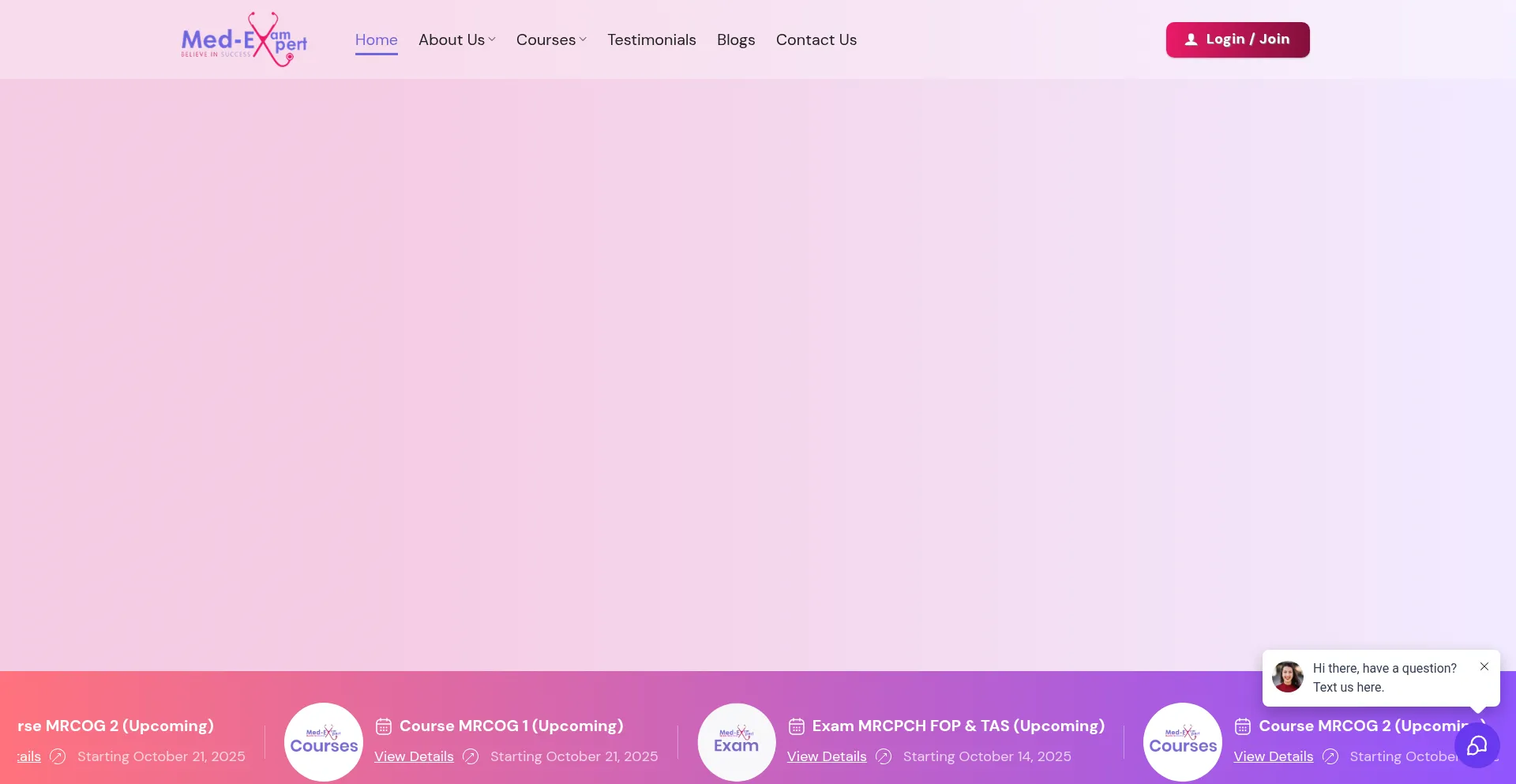Go to the Home tab
Image resolution: width=1516 pixels, height=784 pixels.
tap(376, 39)
